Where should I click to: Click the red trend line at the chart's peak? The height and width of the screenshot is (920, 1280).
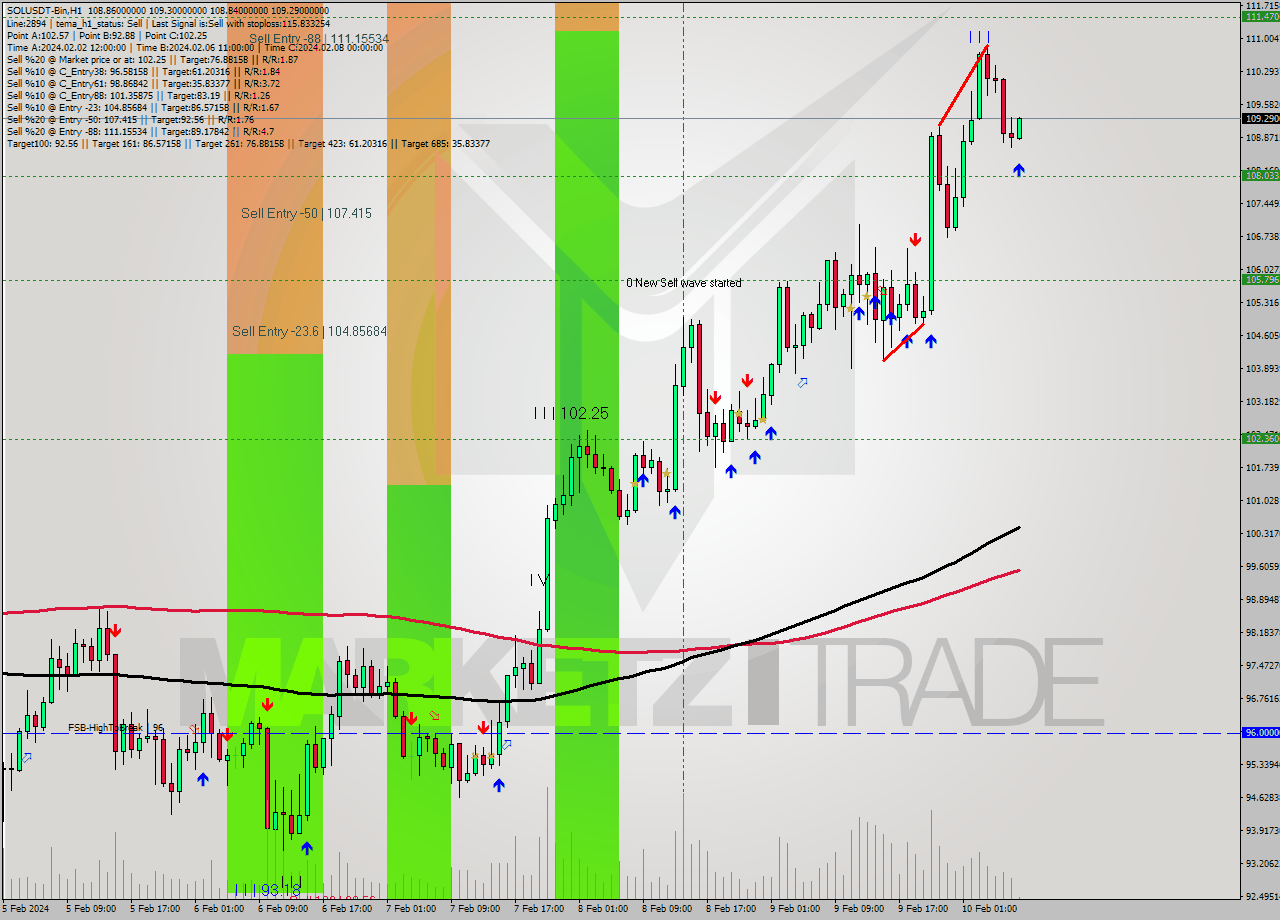click(x=963, y=86)
